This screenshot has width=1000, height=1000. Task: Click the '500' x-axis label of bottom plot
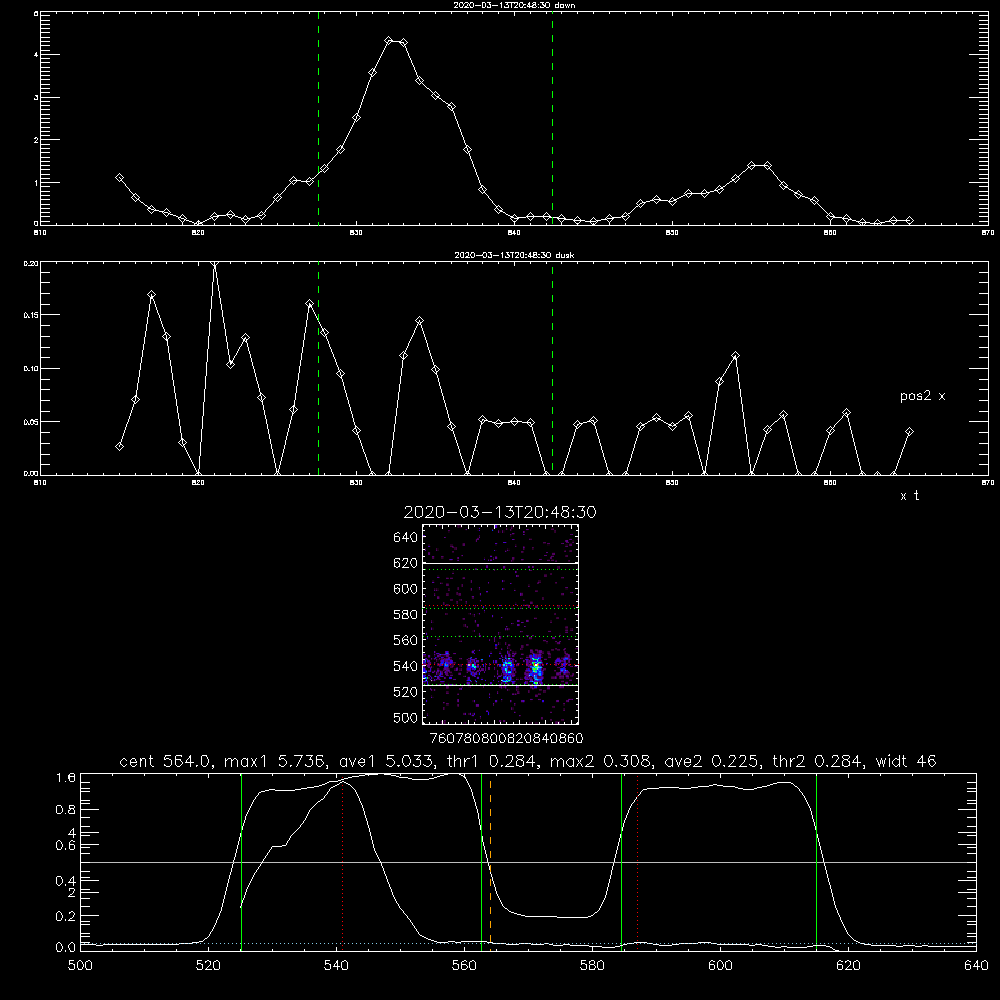point(80,966)
